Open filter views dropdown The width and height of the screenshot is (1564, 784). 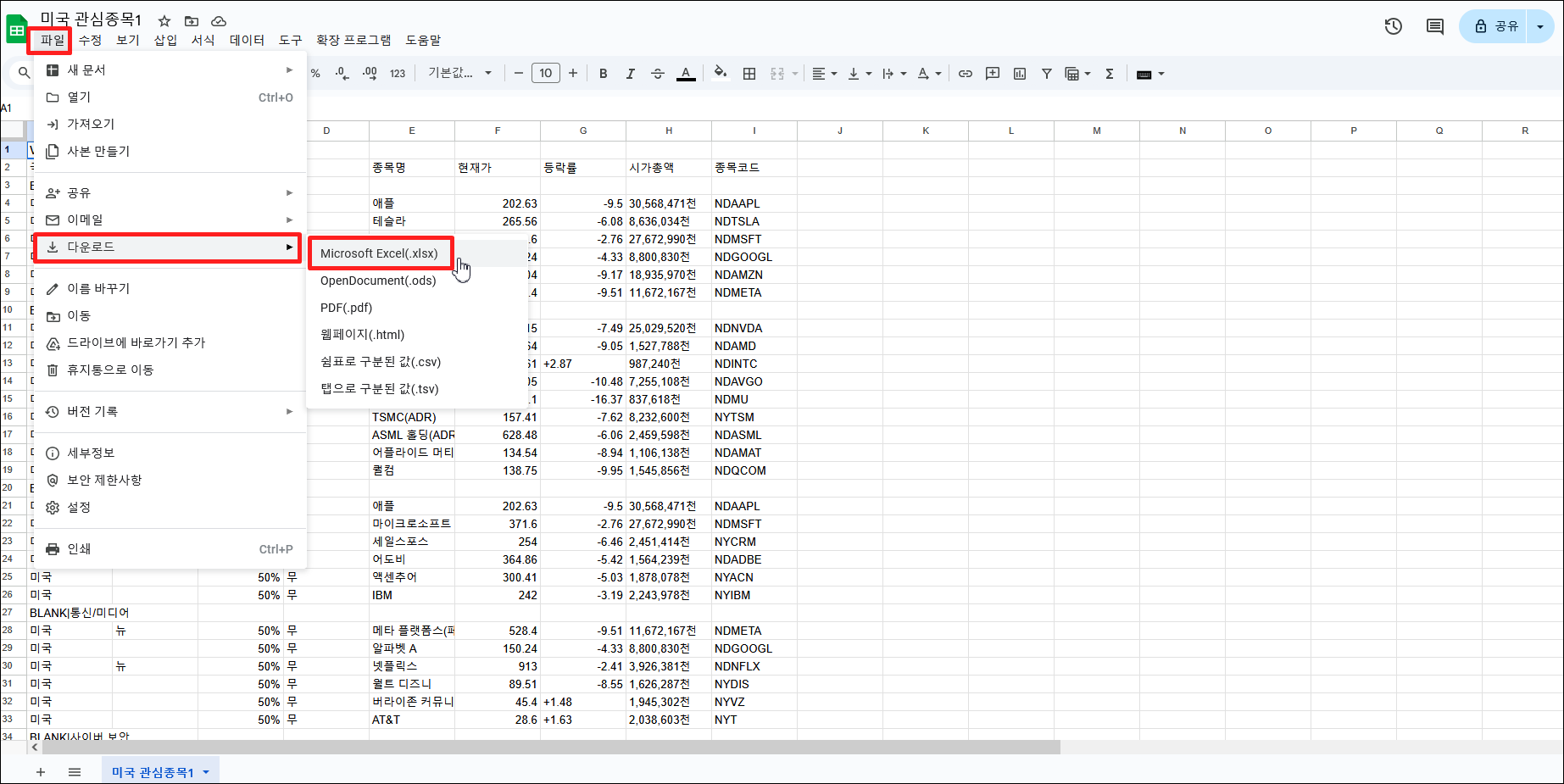tap(1077, 74)
